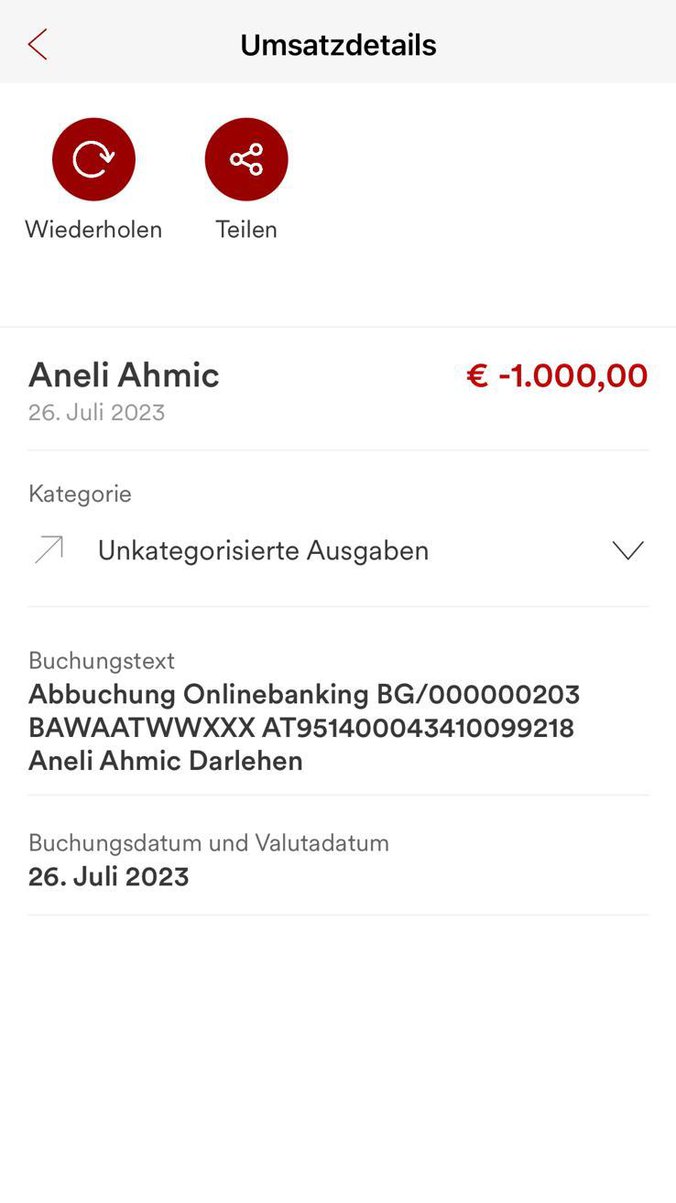Expand the Kategorie dropdown chevron
Image resolution: width=676 pixels, height=1203 pixels.
pyautogui.click(x=627, y=550)
